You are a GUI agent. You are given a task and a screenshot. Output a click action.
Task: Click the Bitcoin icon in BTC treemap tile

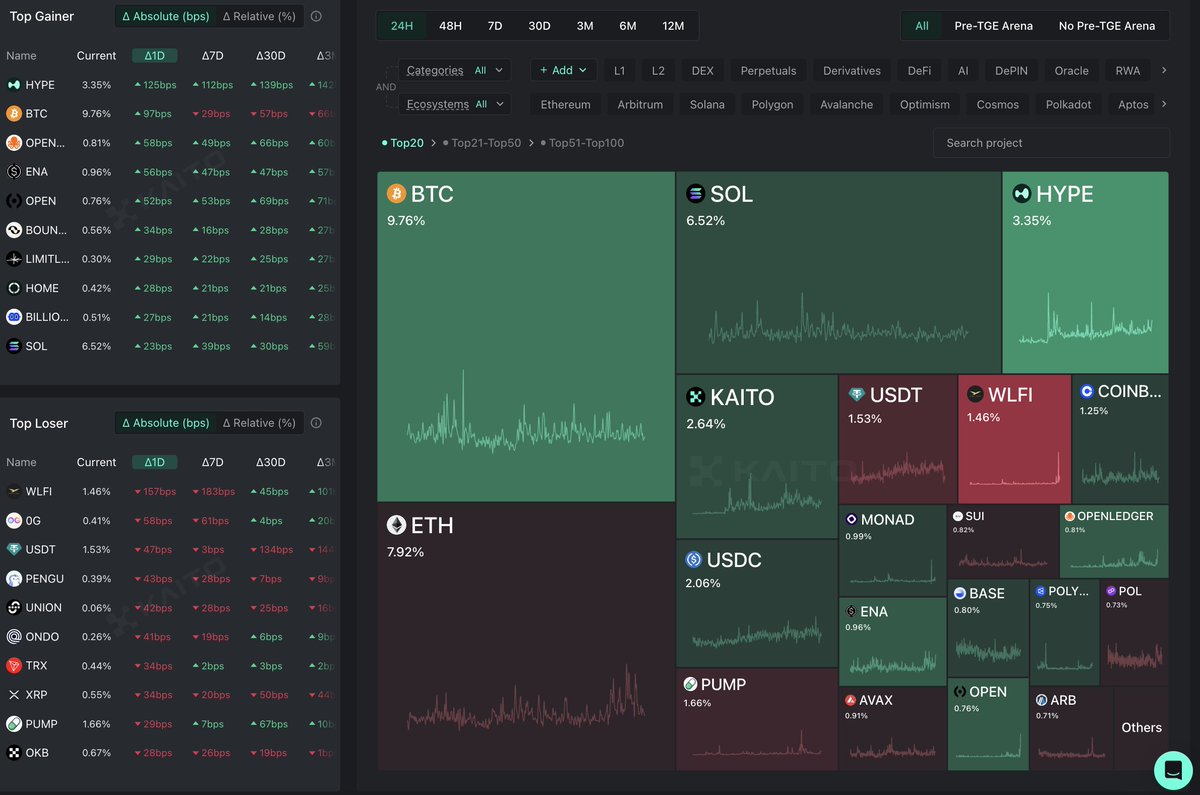tap(397, 194)
